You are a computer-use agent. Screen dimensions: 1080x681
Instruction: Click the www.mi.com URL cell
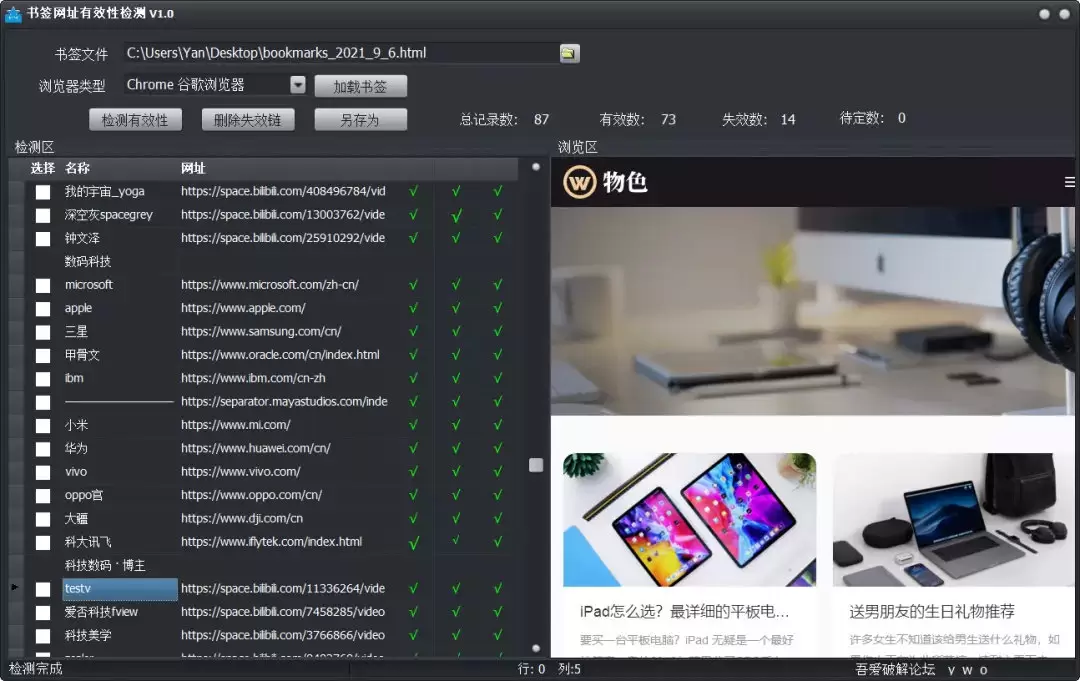236,425
